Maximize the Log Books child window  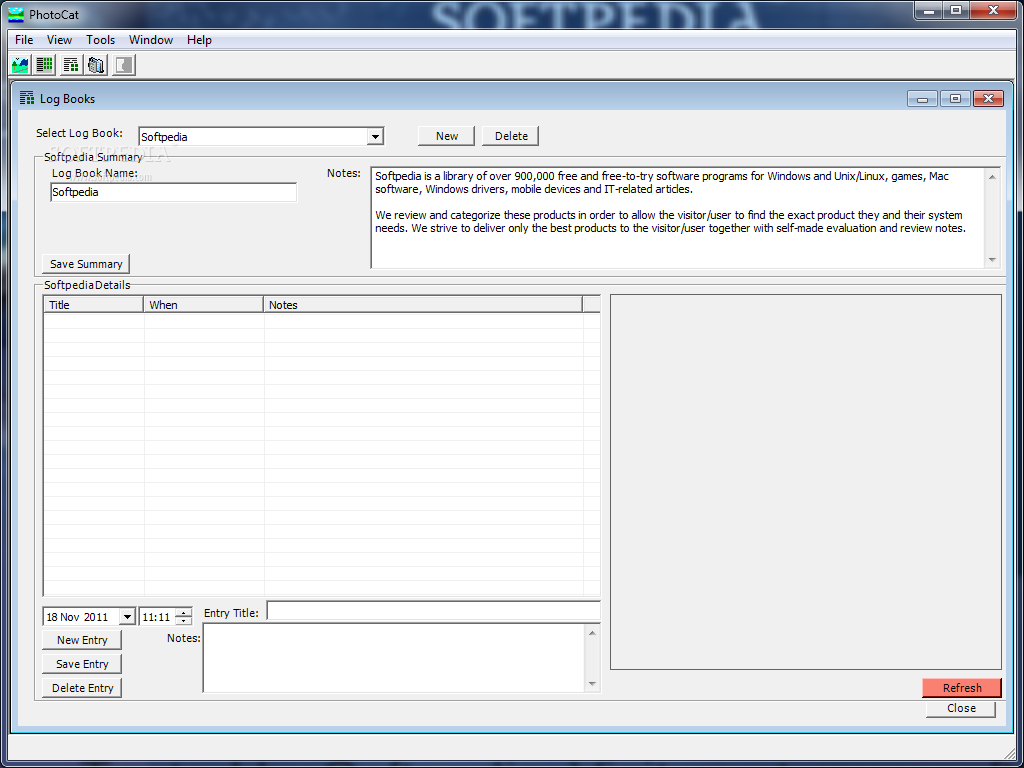tap(955, 99)
